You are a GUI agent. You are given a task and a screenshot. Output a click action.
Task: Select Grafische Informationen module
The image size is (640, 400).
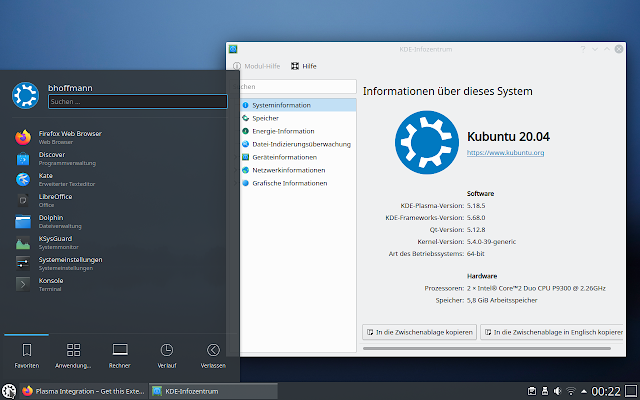pos(298,183)
